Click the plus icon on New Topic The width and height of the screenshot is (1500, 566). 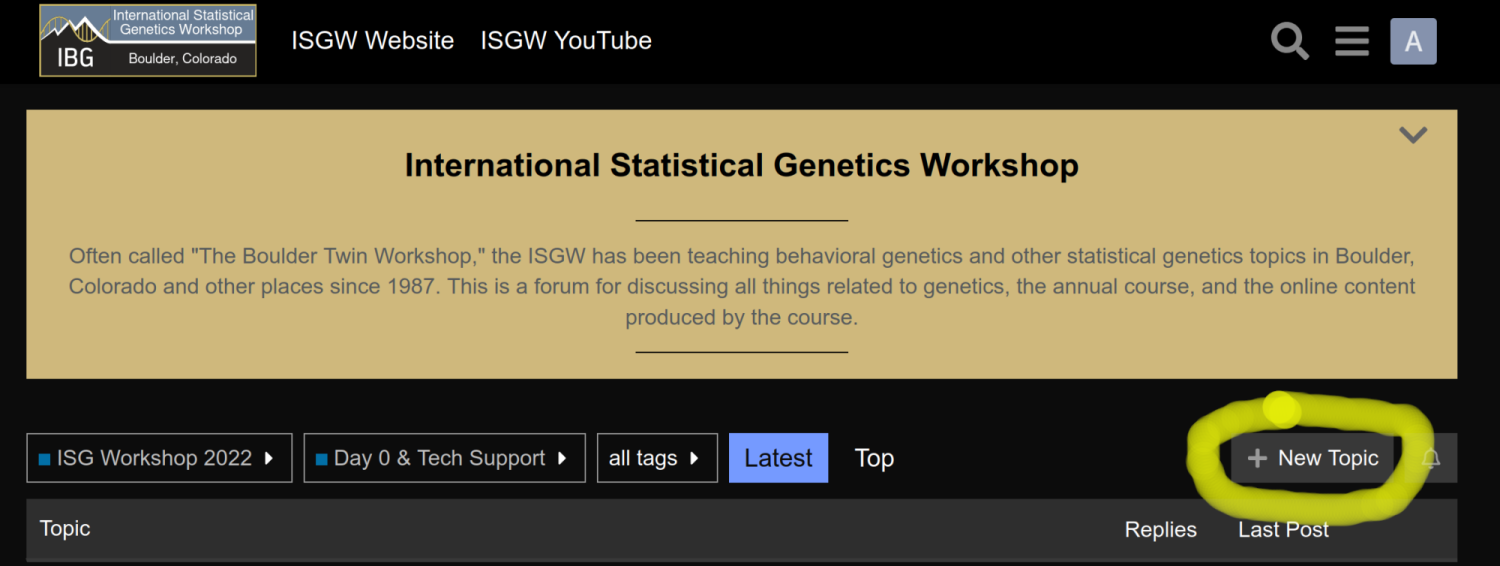tap(1257, 458)
